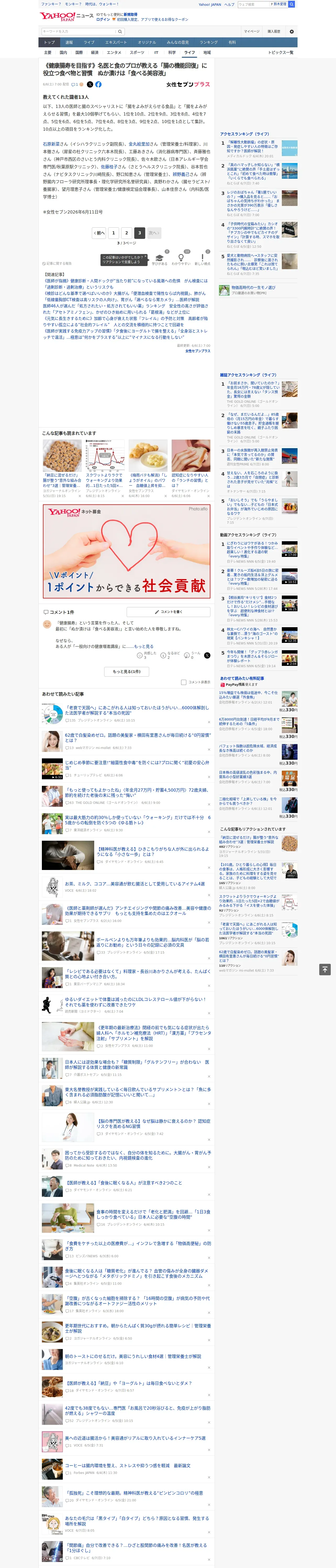The image size is (336, 1568).
Task: Click the 女性セブンプラス publisher logo
Action: 188,85
